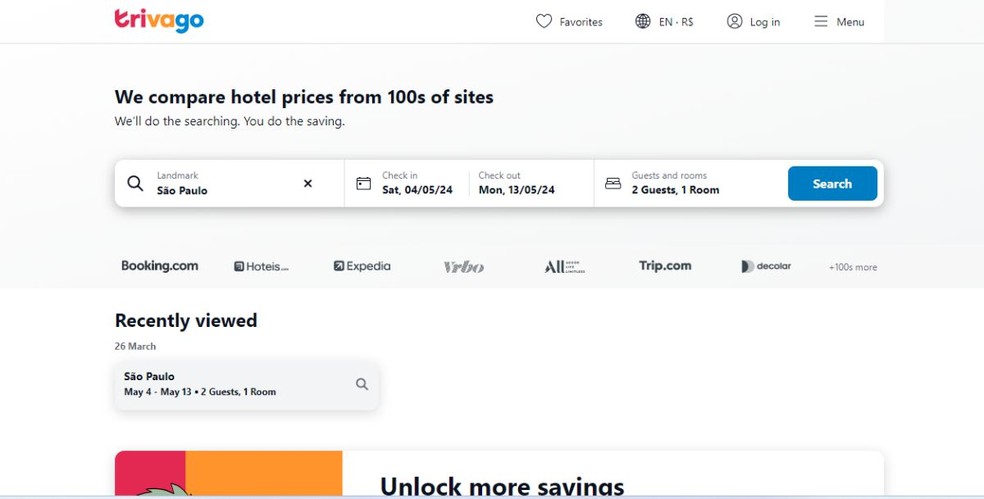The width and height of the screenshot is (984, 499).
Task: Click the Log in profile icon
Action: [x=735, y=21]
